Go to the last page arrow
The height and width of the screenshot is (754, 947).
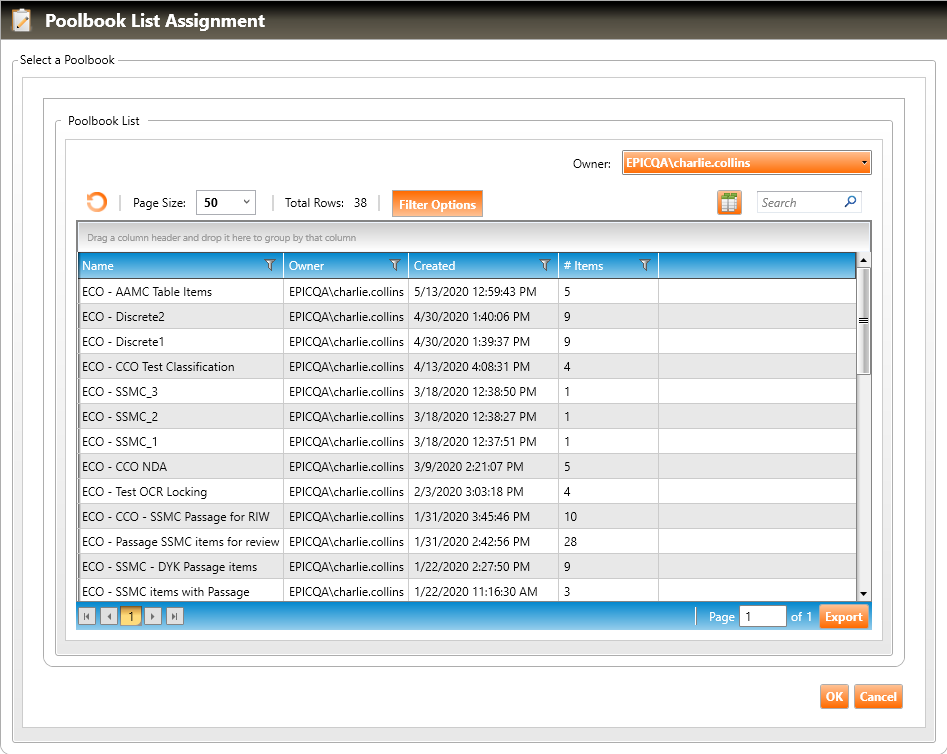[174, 617]
